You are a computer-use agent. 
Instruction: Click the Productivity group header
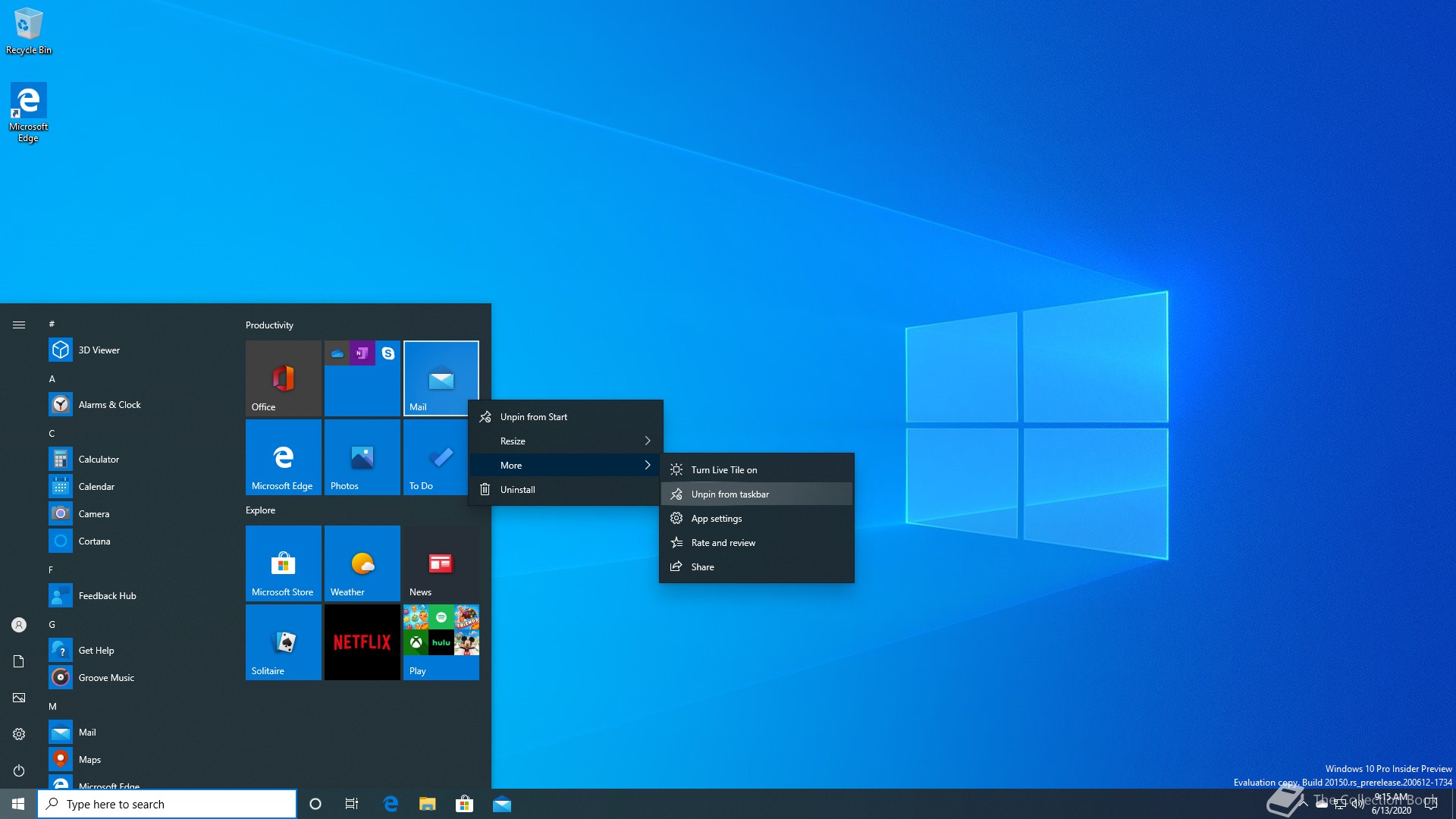click(x=269, y=325)
